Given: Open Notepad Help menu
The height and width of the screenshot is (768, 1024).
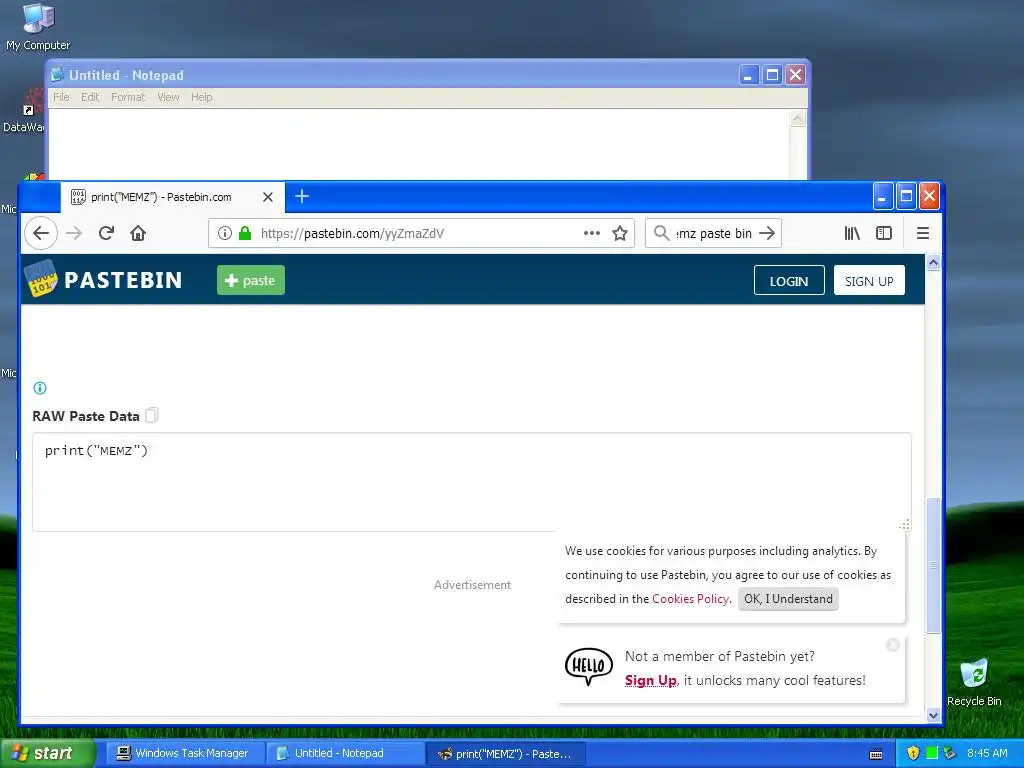Looking at the screenshot, I should point(202,97).
